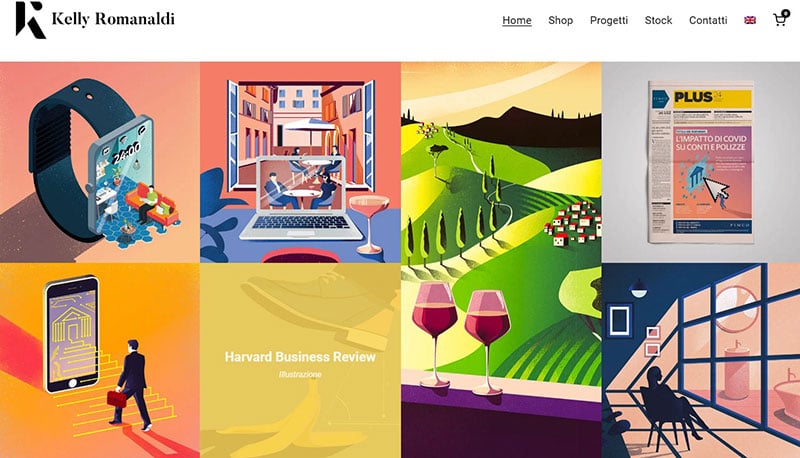Click the Harvard Business Review project title
This screenshot has width=800, height=458.
[x=300, y=357]
